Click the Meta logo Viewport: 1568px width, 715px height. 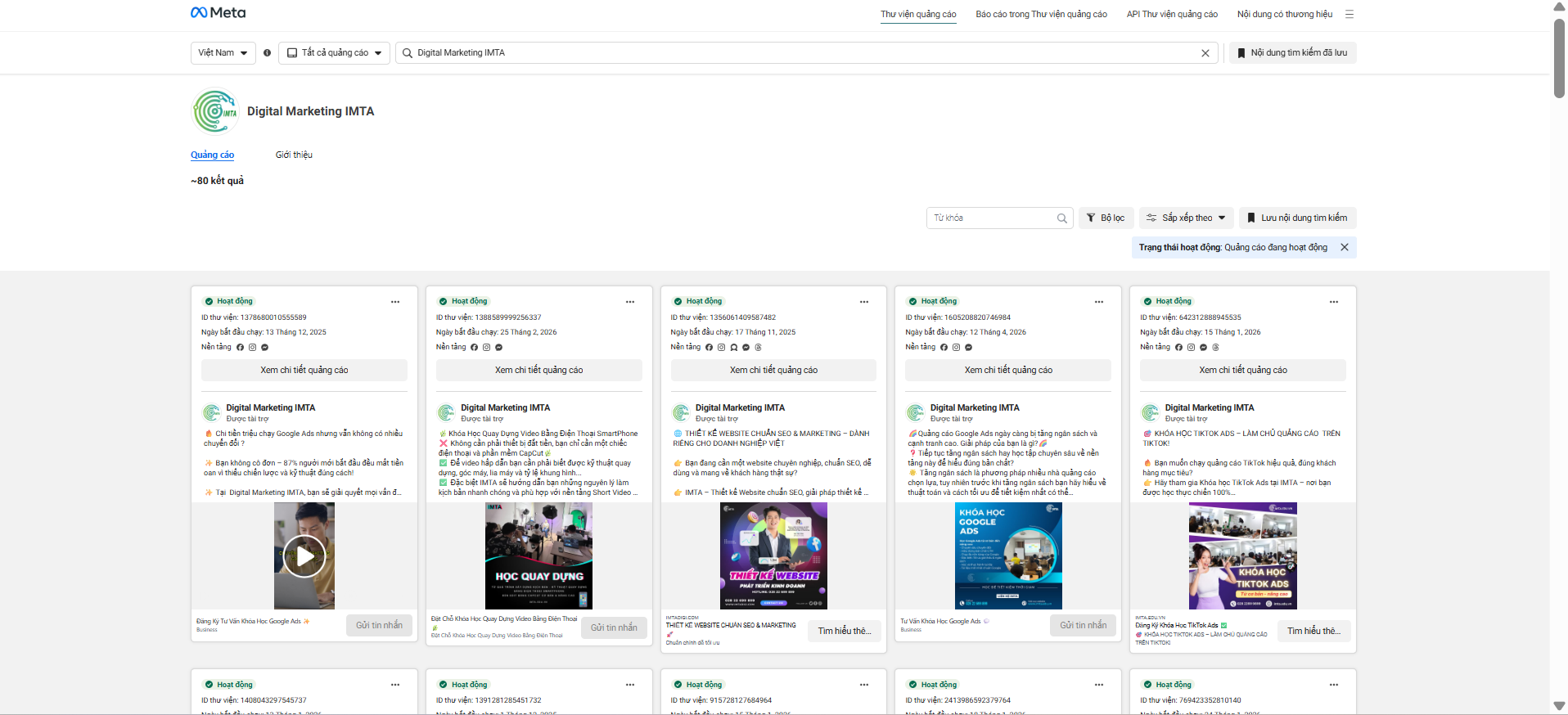[x=218, y=12]
